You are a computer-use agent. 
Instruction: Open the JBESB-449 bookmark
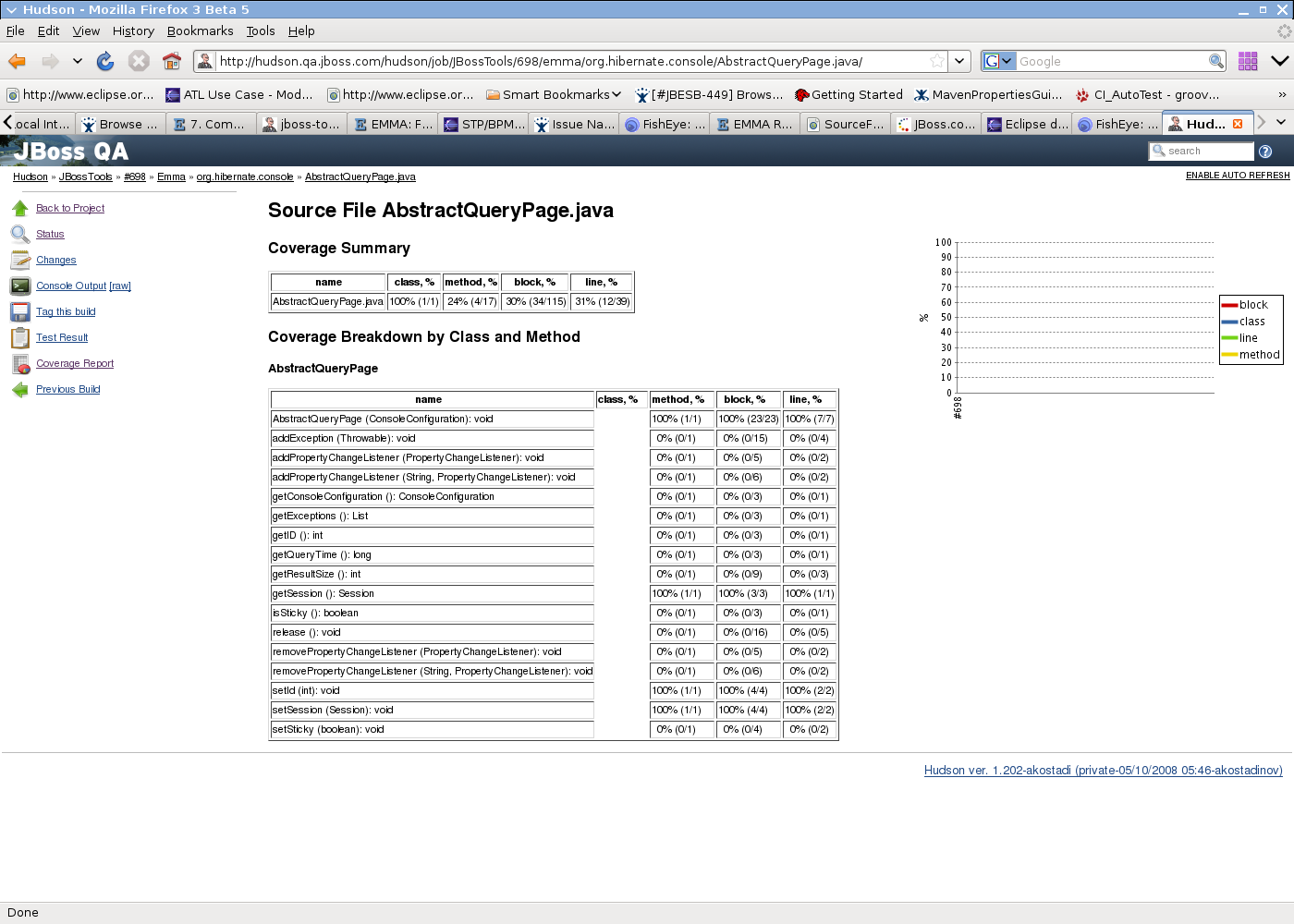[709, 94]
